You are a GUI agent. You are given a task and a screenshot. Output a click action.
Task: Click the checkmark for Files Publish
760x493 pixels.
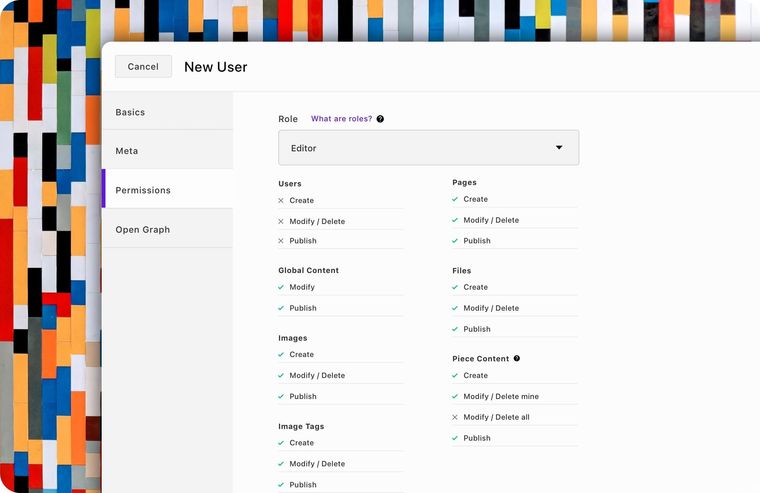[x=455, y=329]
